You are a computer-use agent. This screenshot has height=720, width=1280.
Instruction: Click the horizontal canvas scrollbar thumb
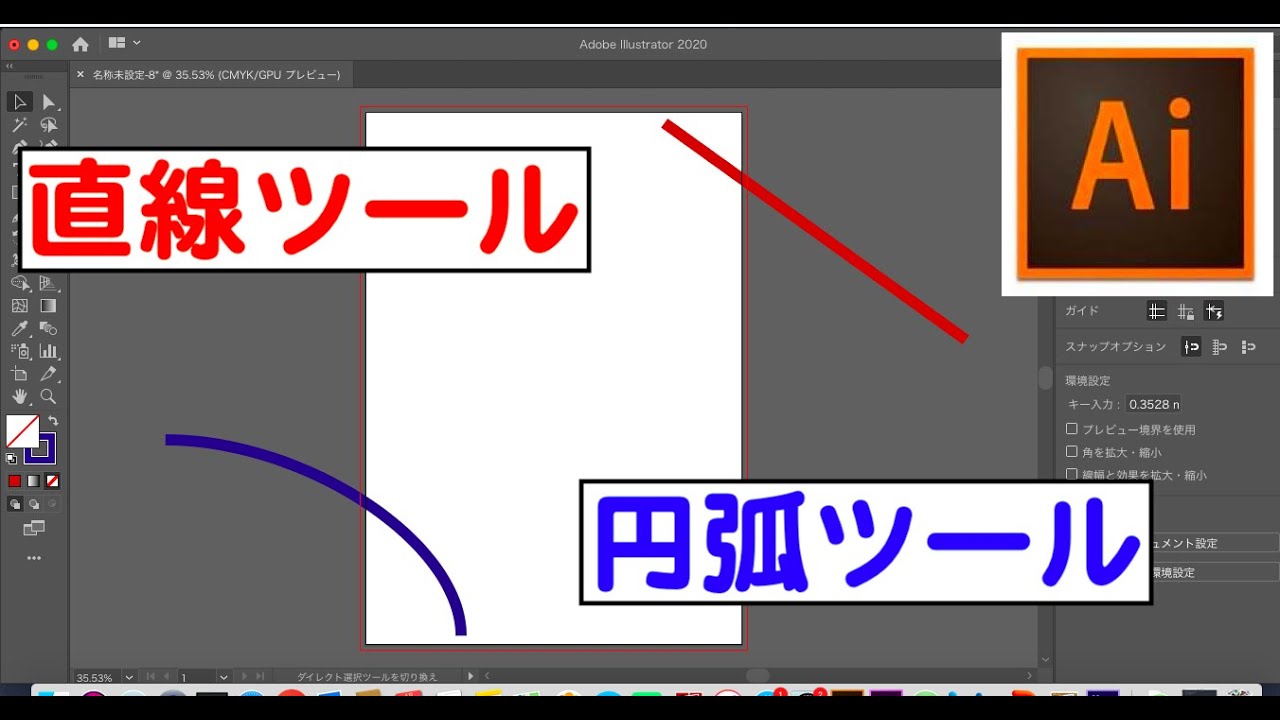[757, 677]
